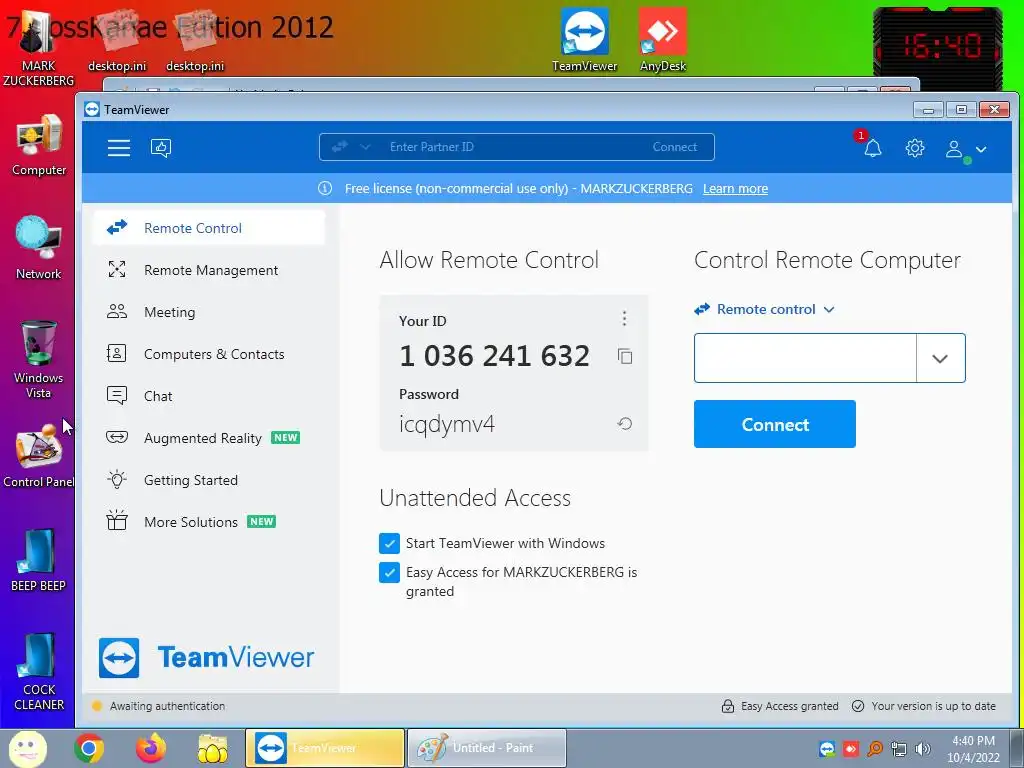Expand the Remote control mode dropdown

(x=765, y=310)
